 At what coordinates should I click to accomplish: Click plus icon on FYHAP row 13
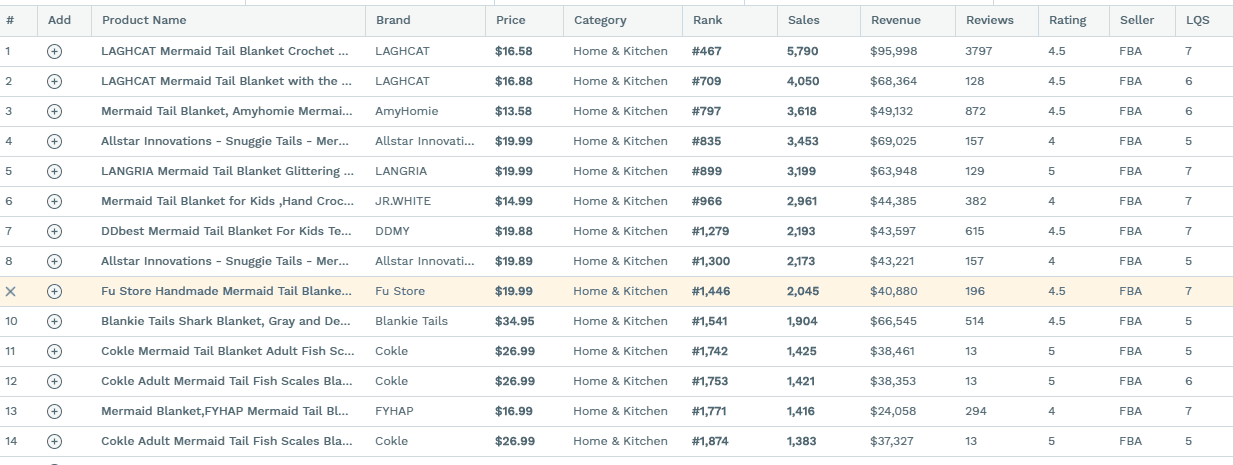pyautogui.click(x=55, y=411)
